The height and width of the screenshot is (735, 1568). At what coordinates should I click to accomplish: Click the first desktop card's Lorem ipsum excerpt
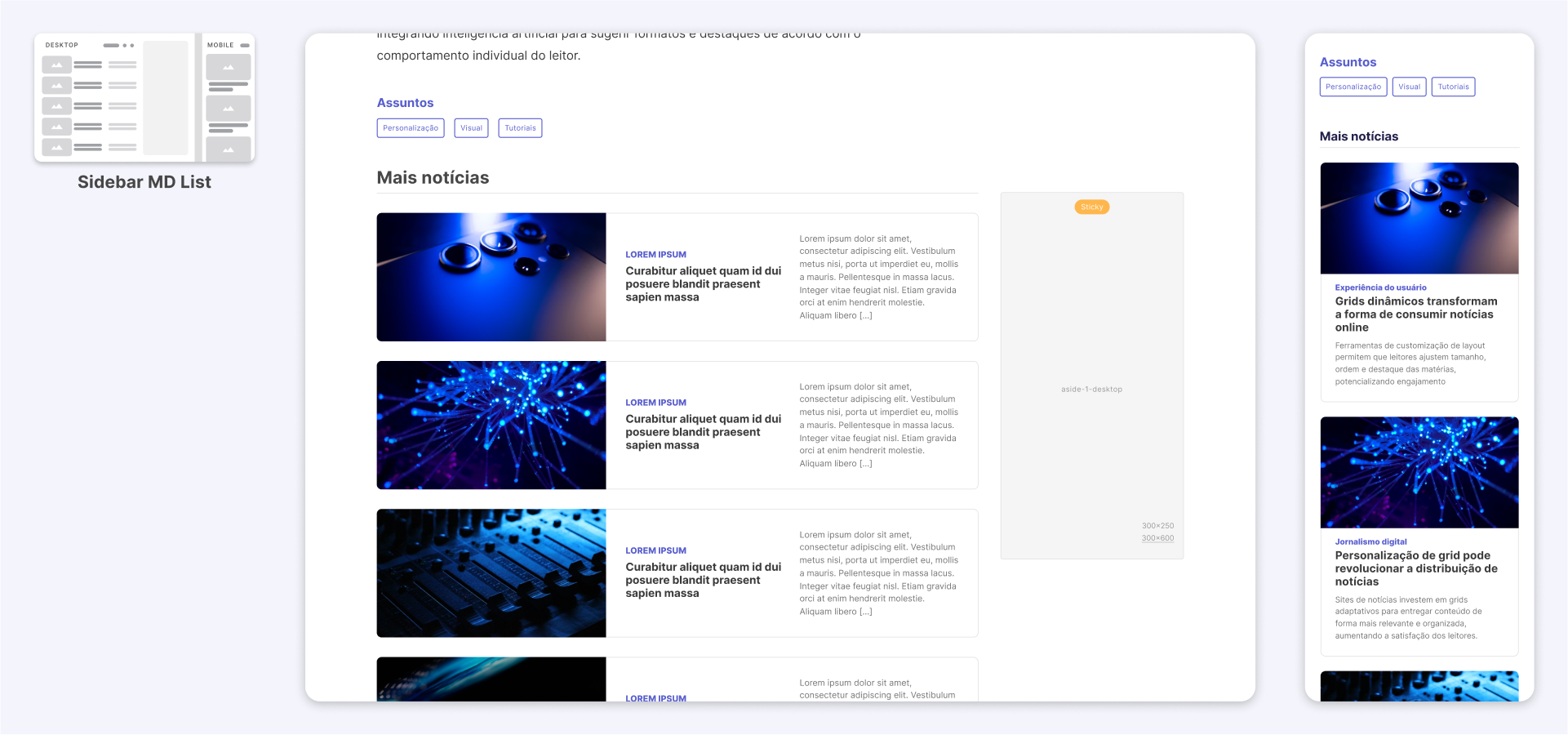pos(879,278)
